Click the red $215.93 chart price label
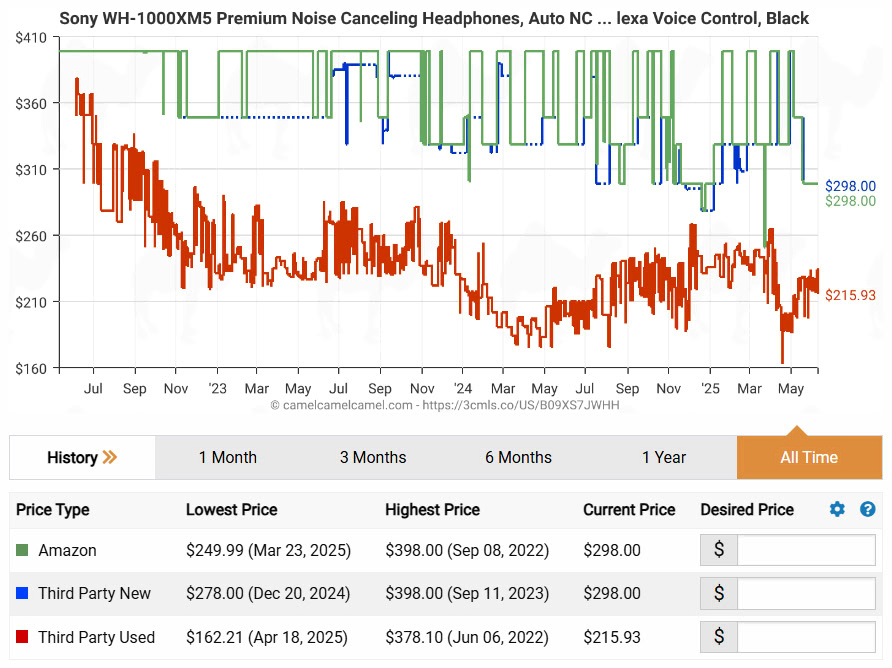The width and height of the screenshot is (892, 668). click(850, 295)
